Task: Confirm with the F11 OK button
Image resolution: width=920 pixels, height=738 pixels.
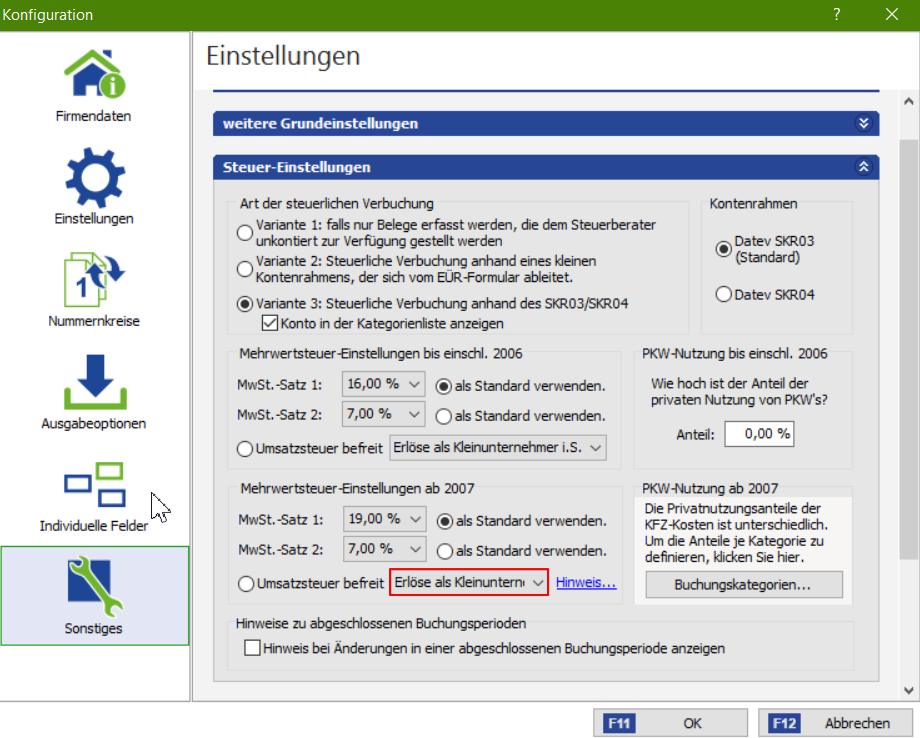Action: click(670, 723)
